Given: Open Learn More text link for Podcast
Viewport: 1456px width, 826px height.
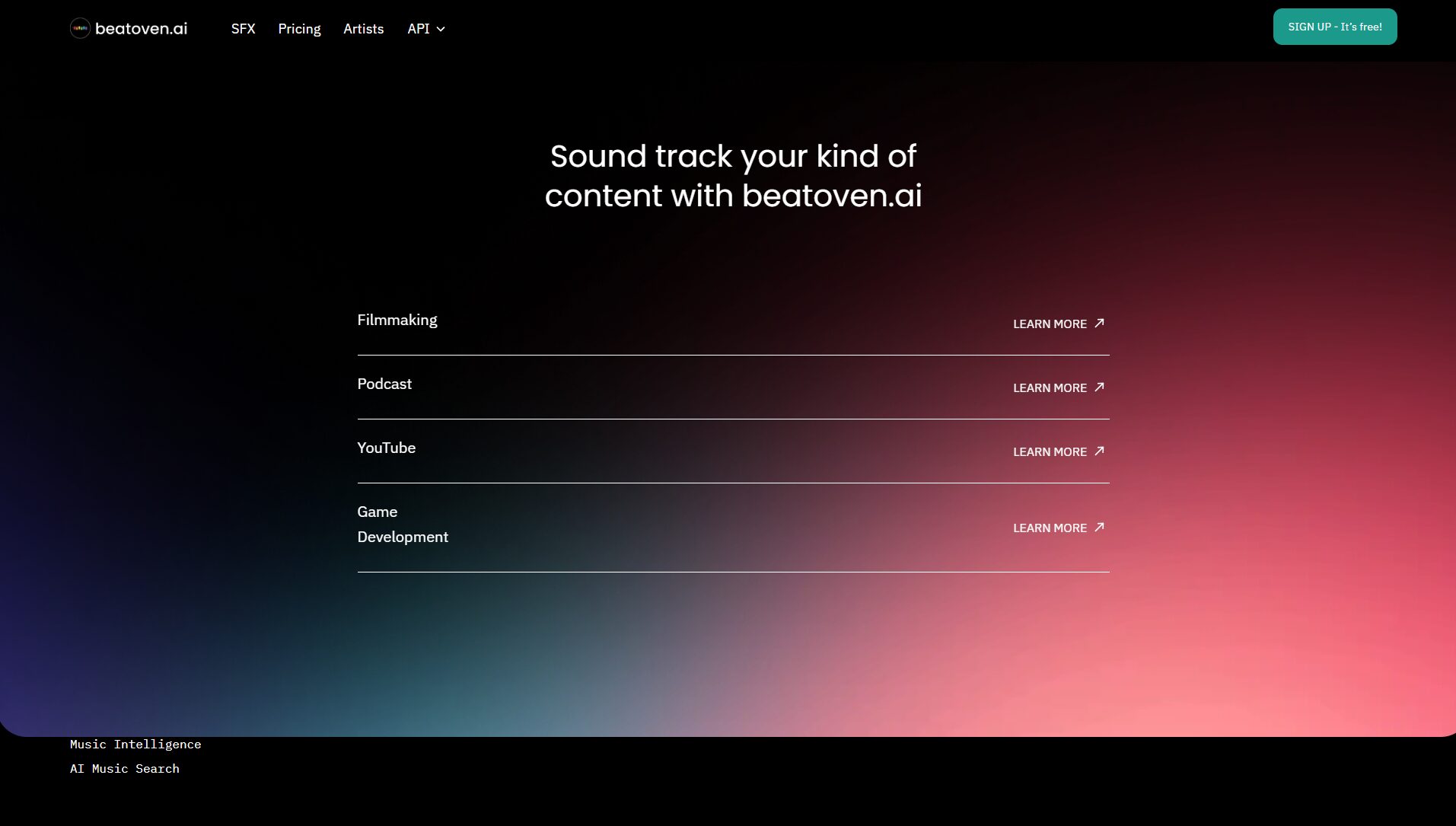Looking at the screenshot, I should pyautogui.click(x=1049, y=388).
